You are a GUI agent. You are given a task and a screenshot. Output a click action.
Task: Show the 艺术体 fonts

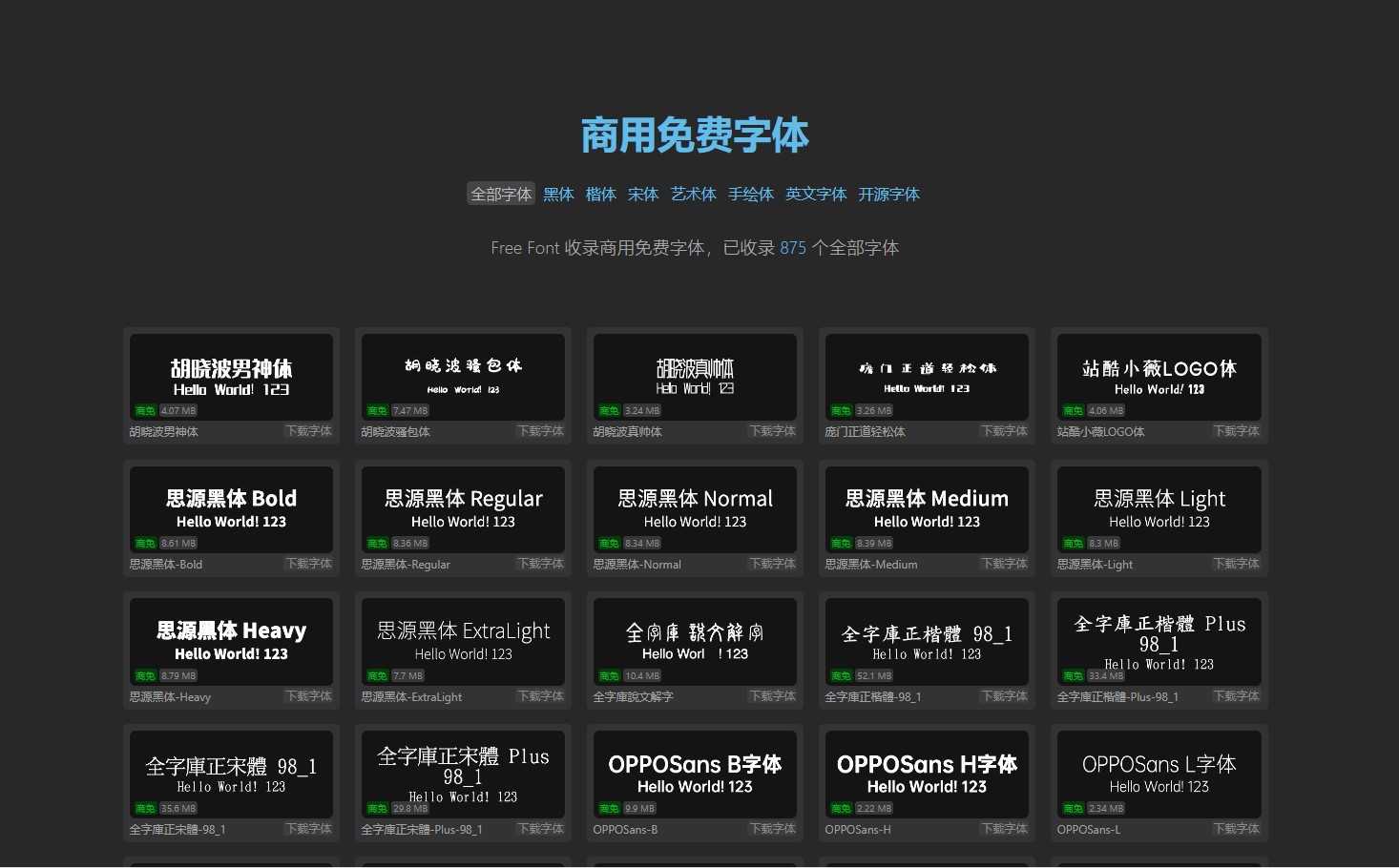(x=693, y=195)
